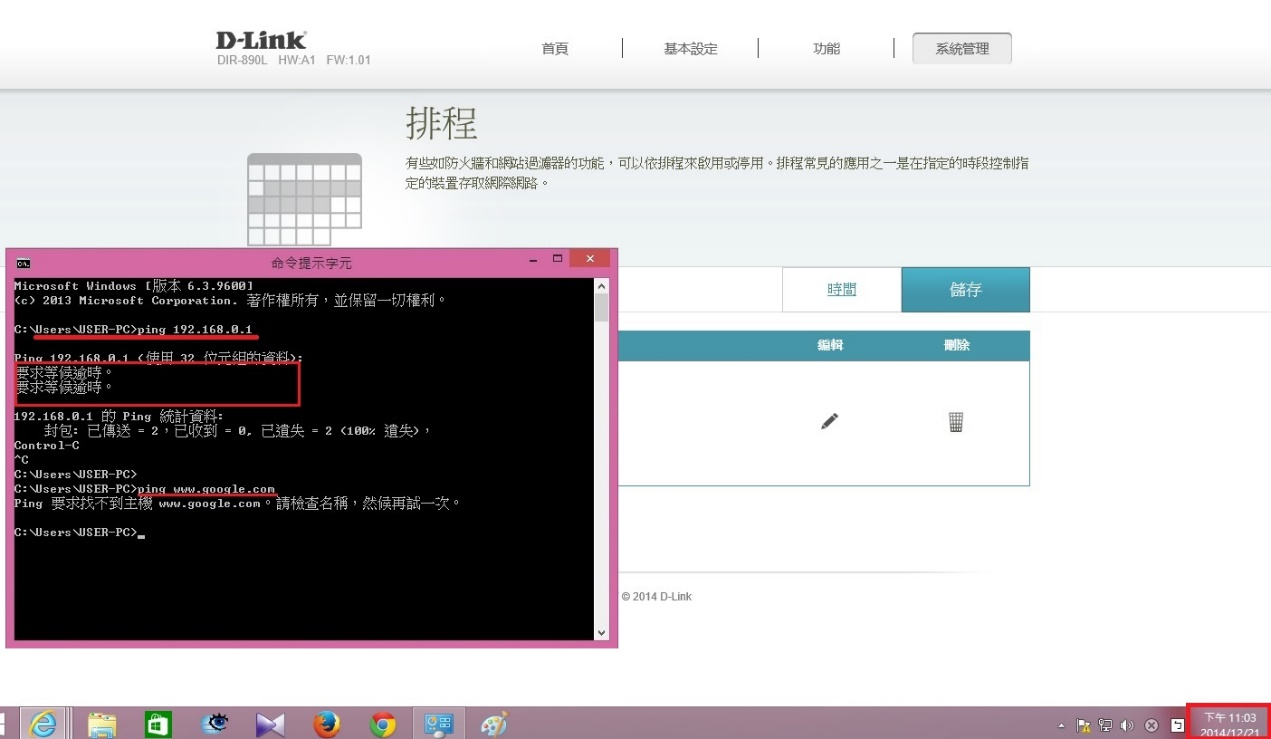Click the trash can delete icon
Screen dimensions: 1271x739
tap(956, 422)
